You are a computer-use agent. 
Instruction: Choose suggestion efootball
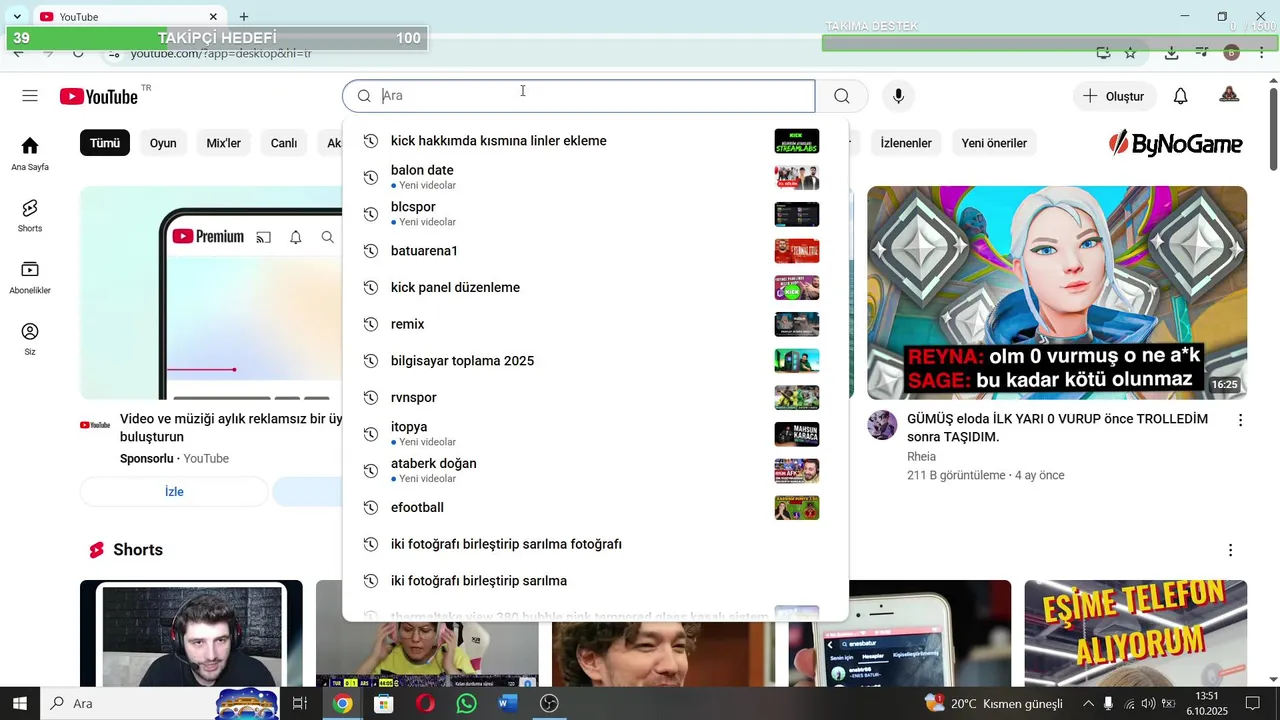click(x=595, y=508)
